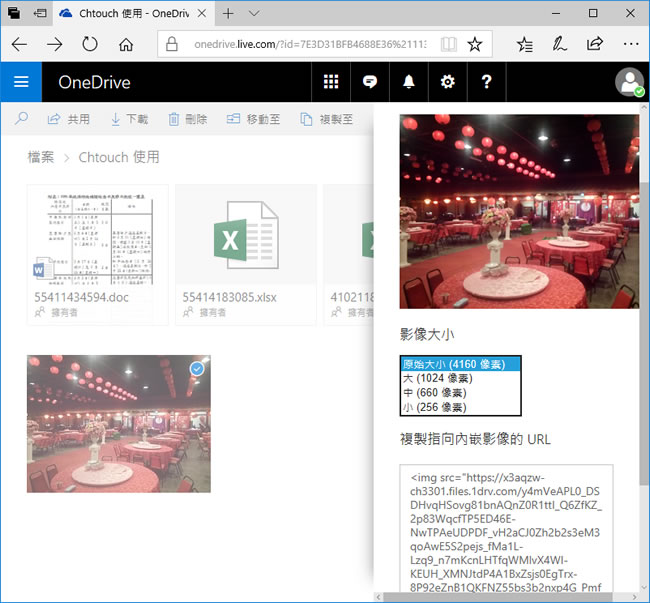Screen dimensions: 650x603
Task: Click the horizontal scrollbar in embed panel
Action: pos(500,597)
